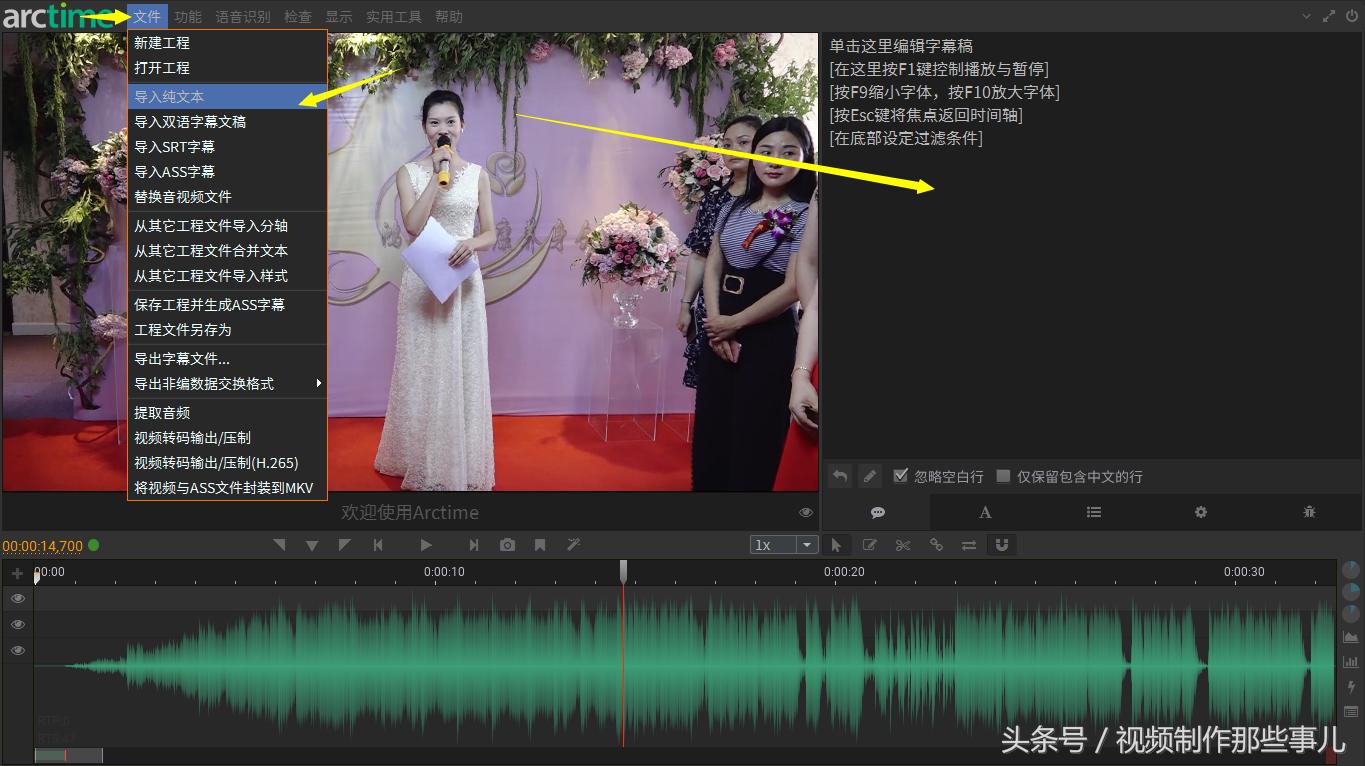The height and width of the screenshot is (766, 1365).
Task: Click the camera screenshot icon
Action: click(x=507, y=545)
